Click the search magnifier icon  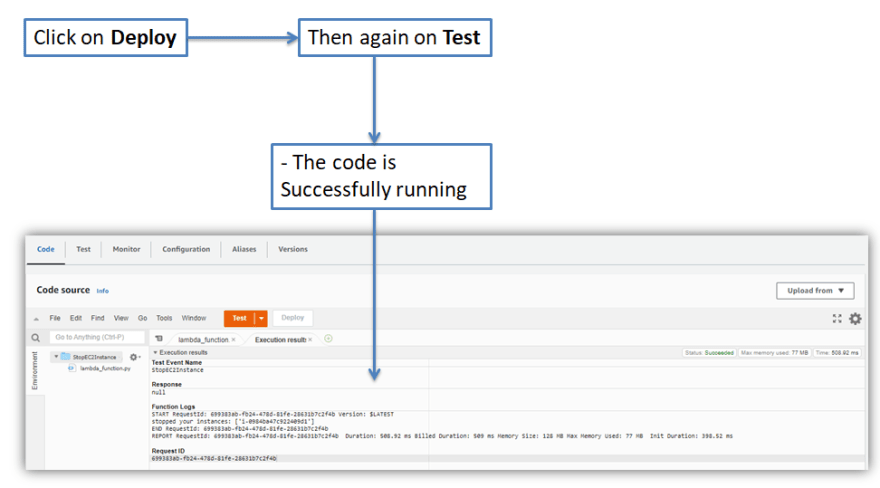point(36,338)
